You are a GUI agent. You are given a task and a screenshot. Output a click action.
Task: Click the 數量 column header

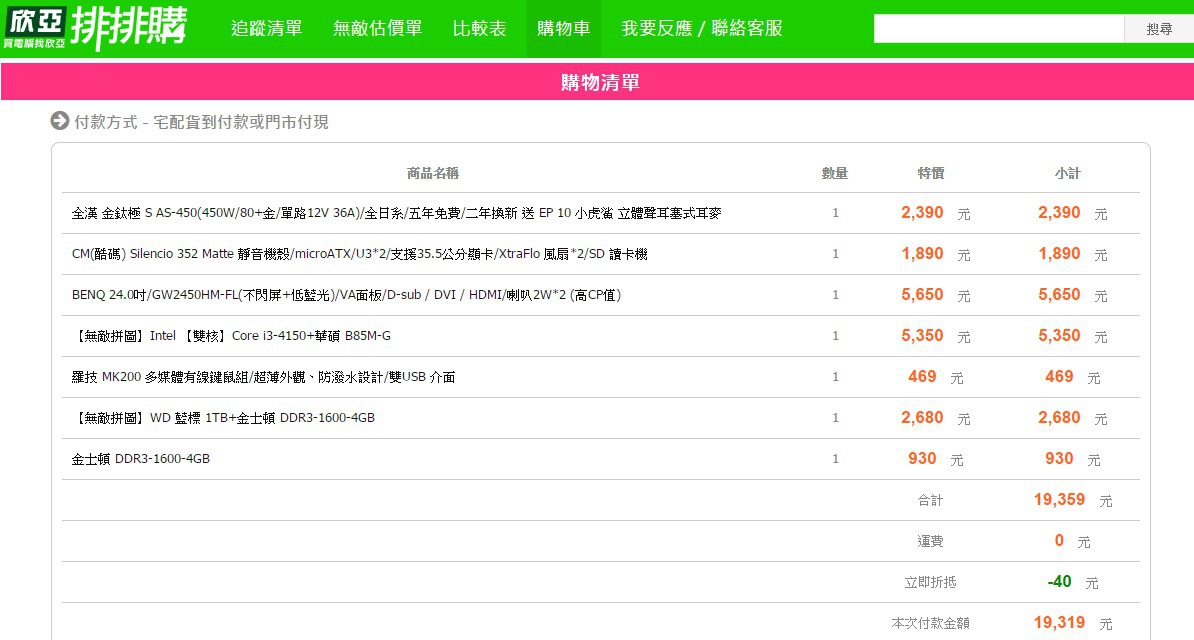[x=835, y=173]
